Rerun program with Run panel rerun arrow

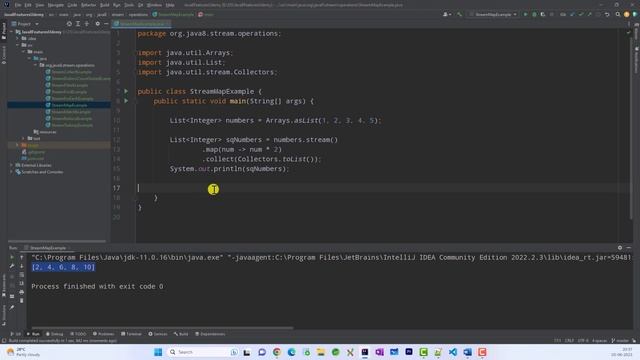point(12,257)
